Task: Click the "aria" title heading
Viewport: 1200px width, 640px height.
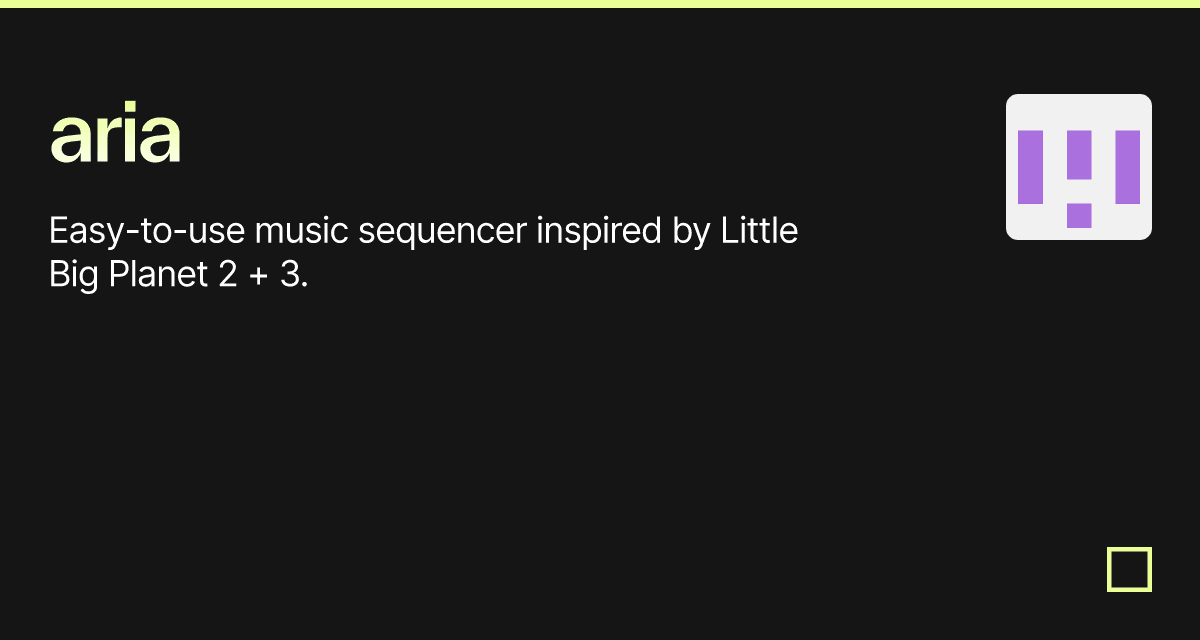Action: coord(115,137)
